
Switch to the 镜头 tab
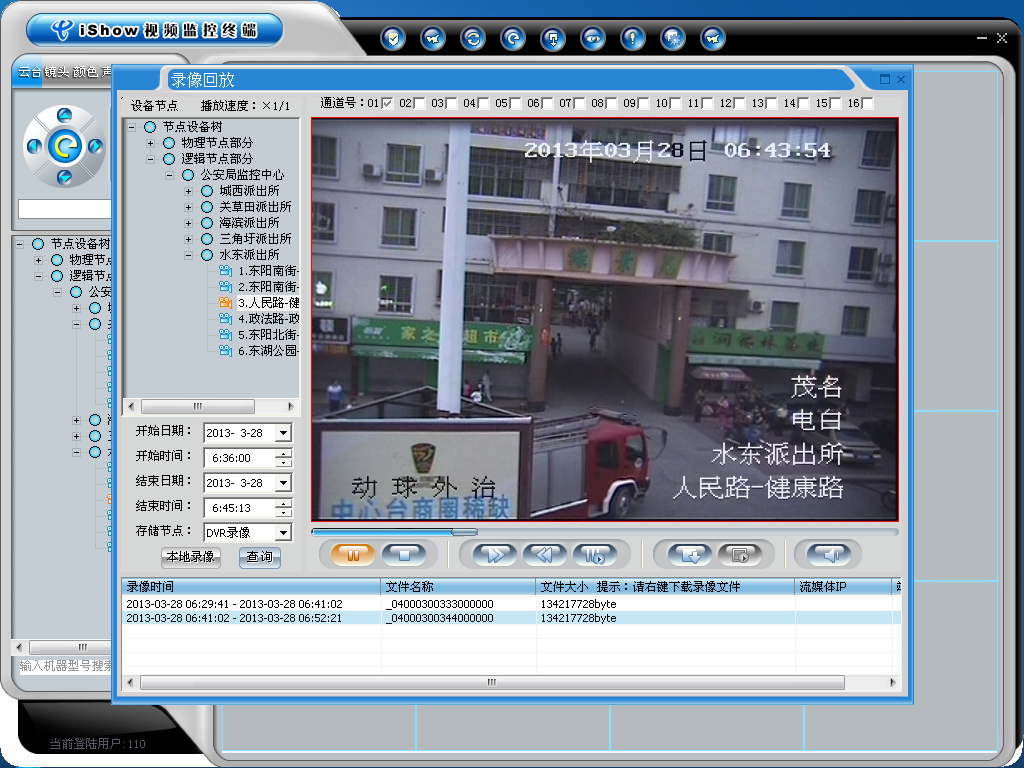56,72
